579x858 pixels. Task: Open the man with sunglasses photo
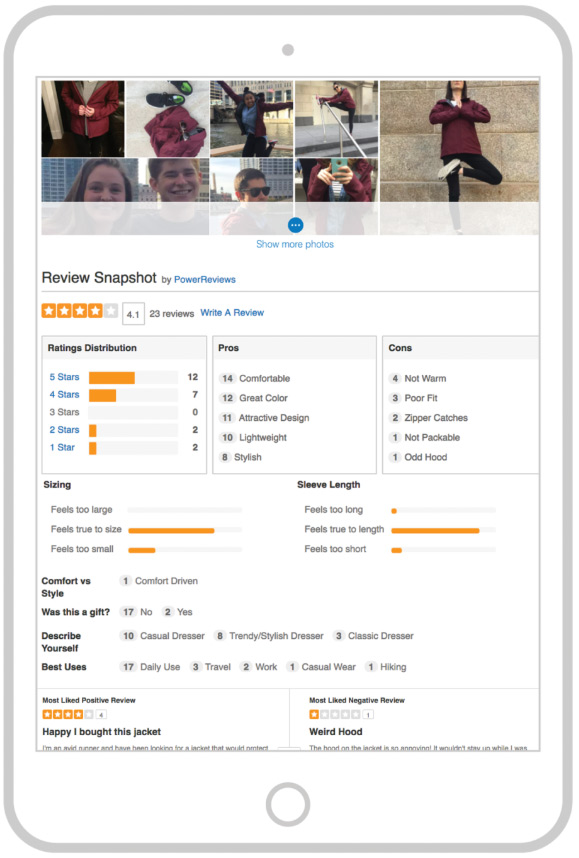tap(252, 196)
